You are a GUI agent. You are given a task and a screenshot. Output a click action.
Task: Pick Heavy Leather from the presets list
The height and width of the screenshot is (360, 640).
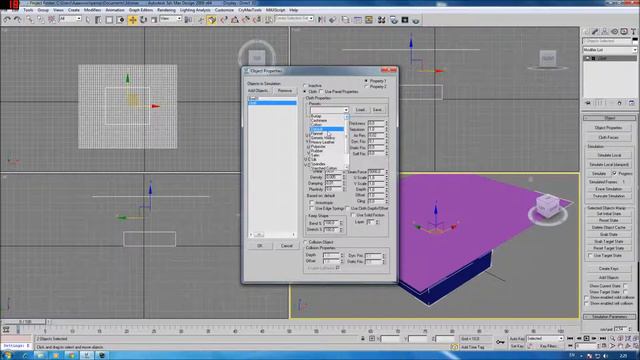tap(327, 142)
